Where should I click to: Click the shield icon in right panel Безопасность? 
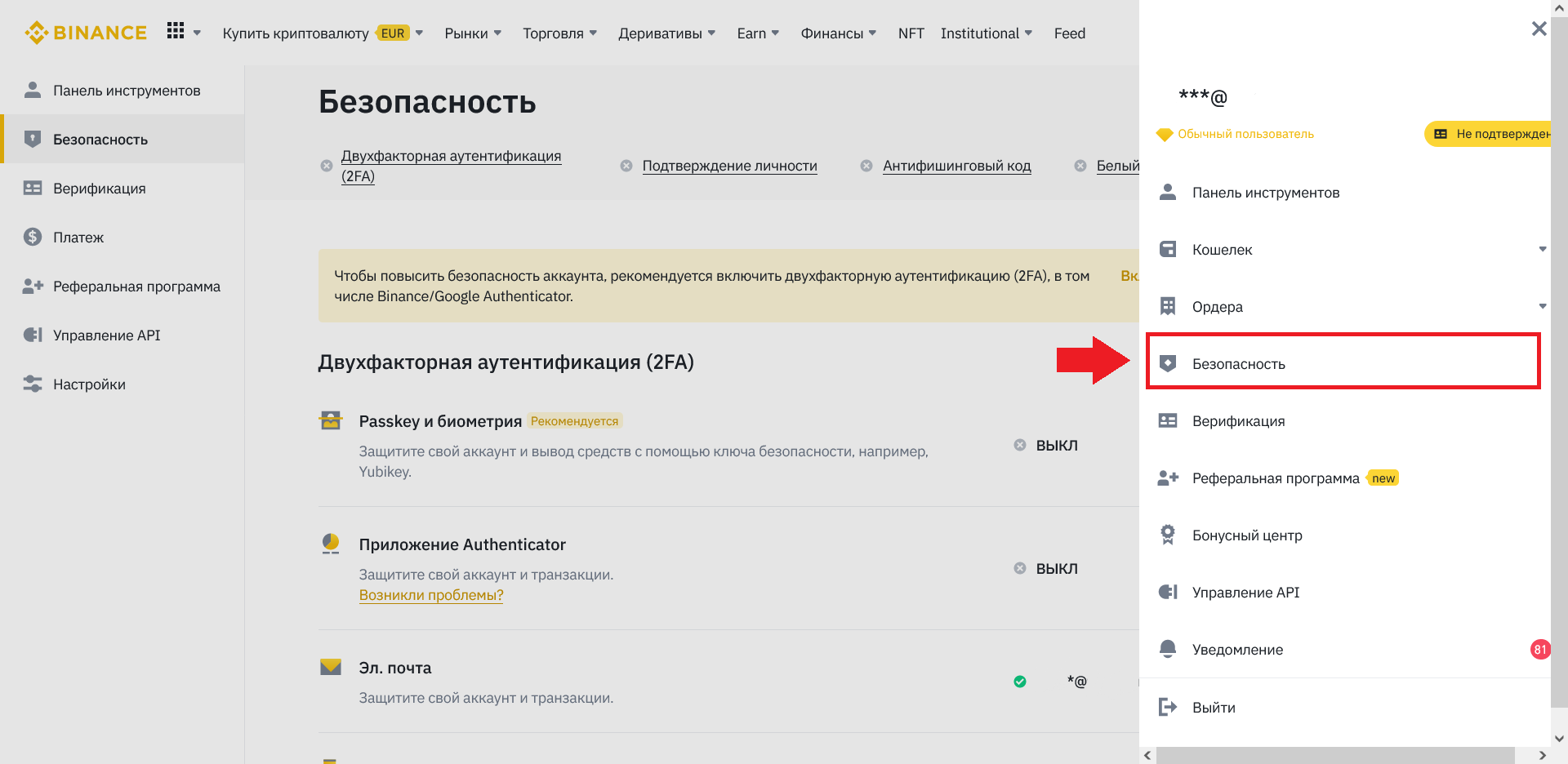[1168, 363]
